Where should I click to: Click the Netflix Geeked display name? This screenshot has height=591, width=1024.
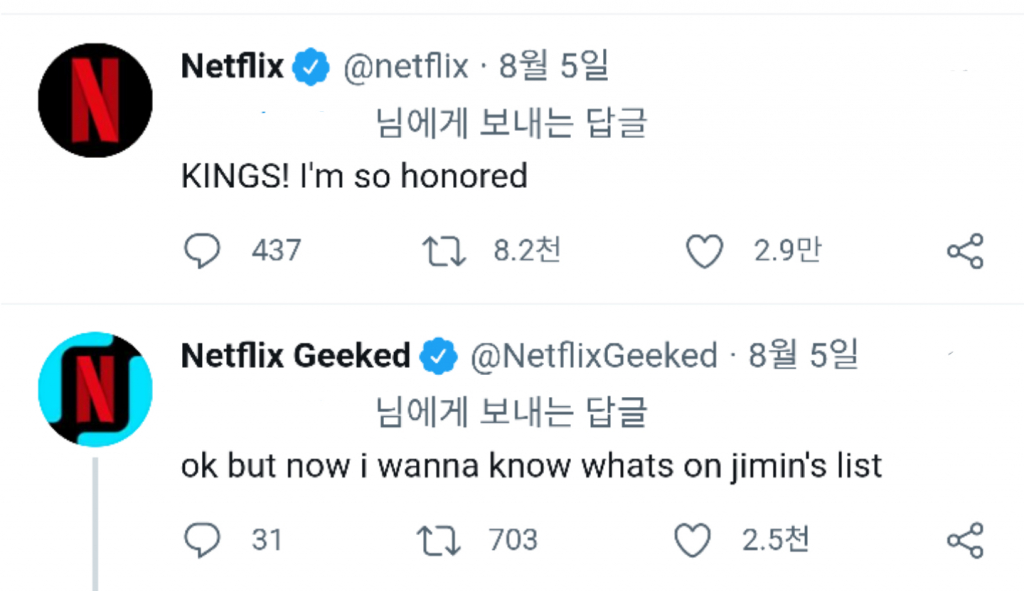tap(295, 356)
